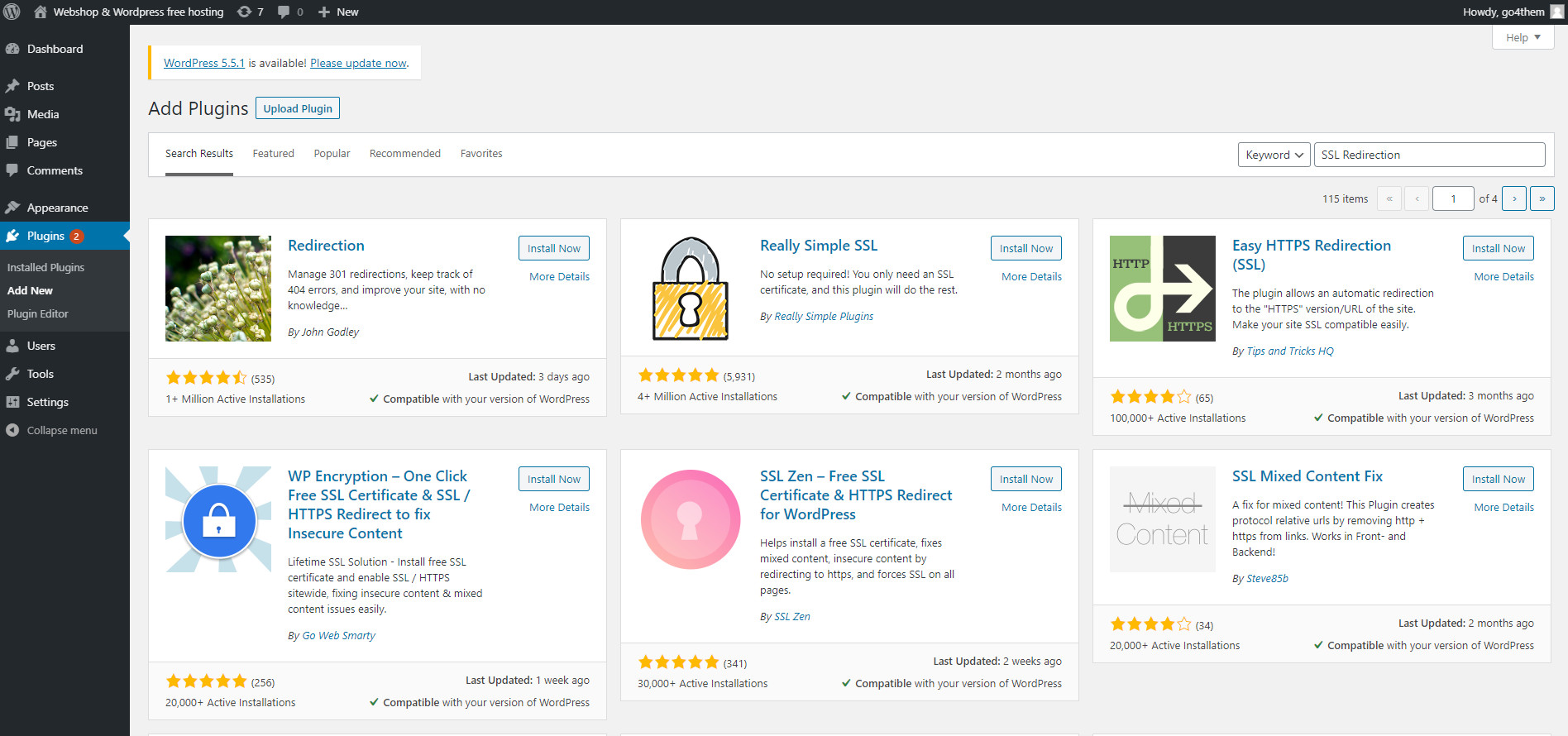Install the Redirection plugin
The height and width of the screenshot is (736, 1568).
pos(553,248)
